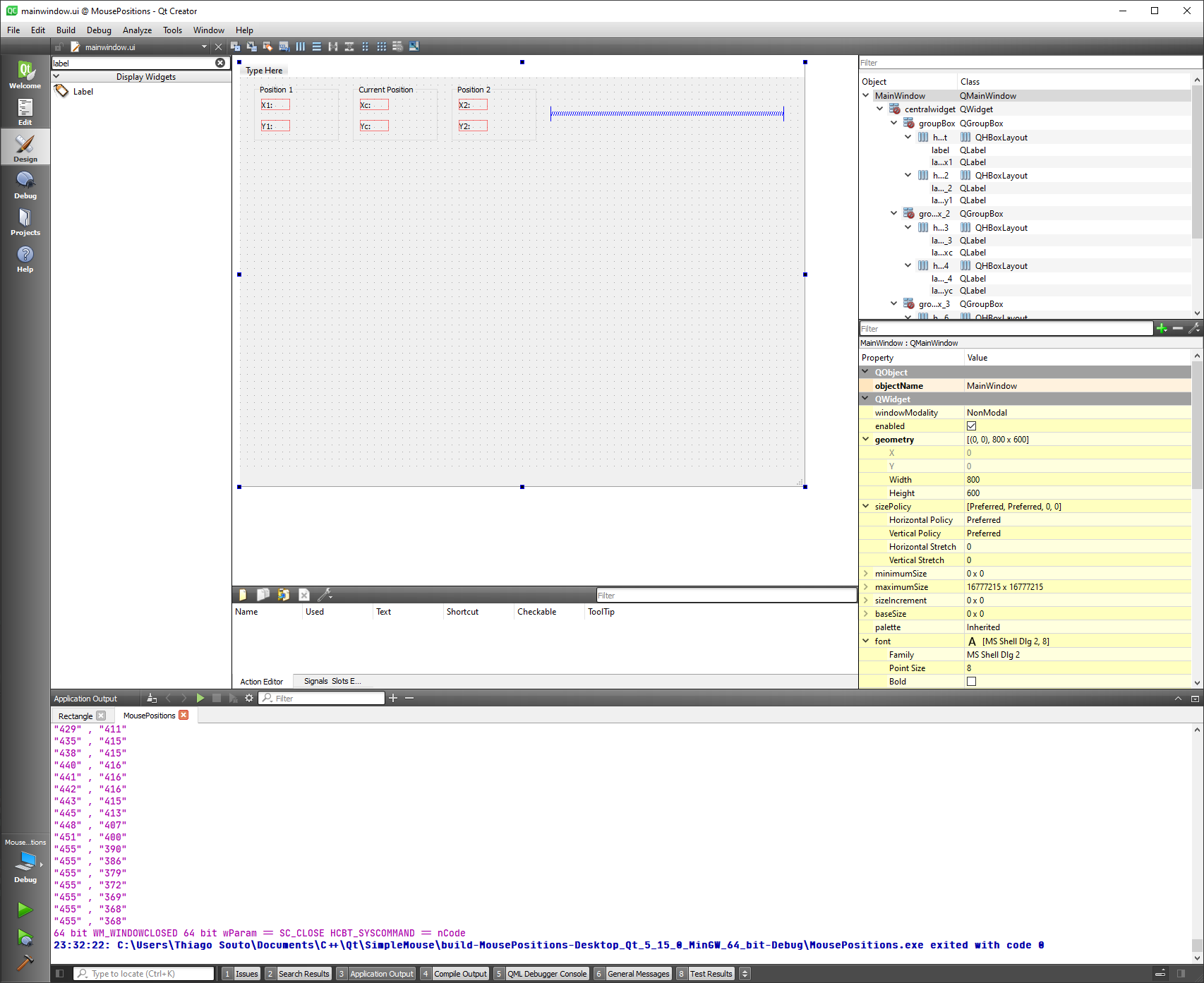
Task: Expand the minimumSize property
Action: point(866,574)
